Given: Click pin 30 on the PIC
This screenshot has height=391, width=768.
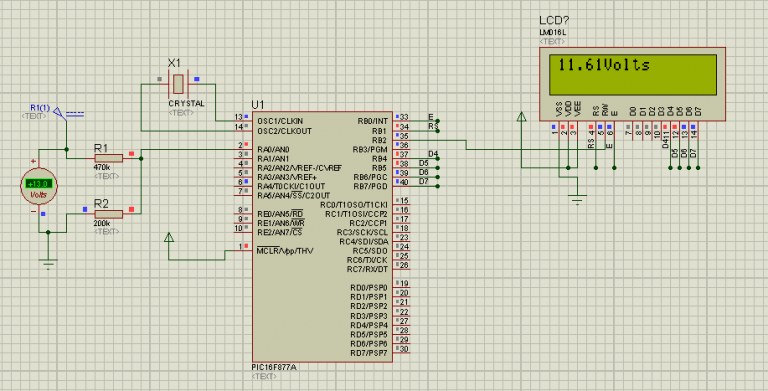Looking at the screenshot, I should 404,349.
